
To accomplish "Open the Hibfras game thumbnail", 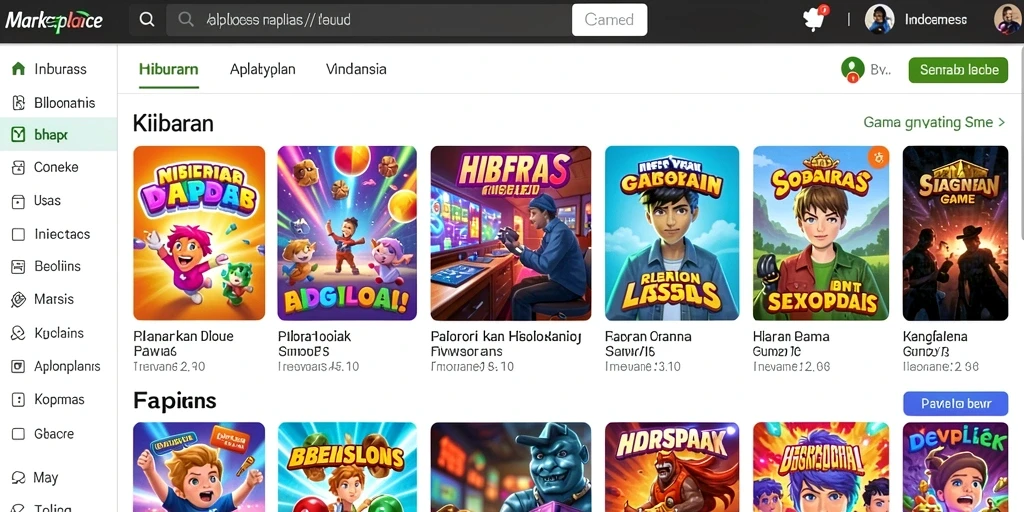I will [511, 233].
